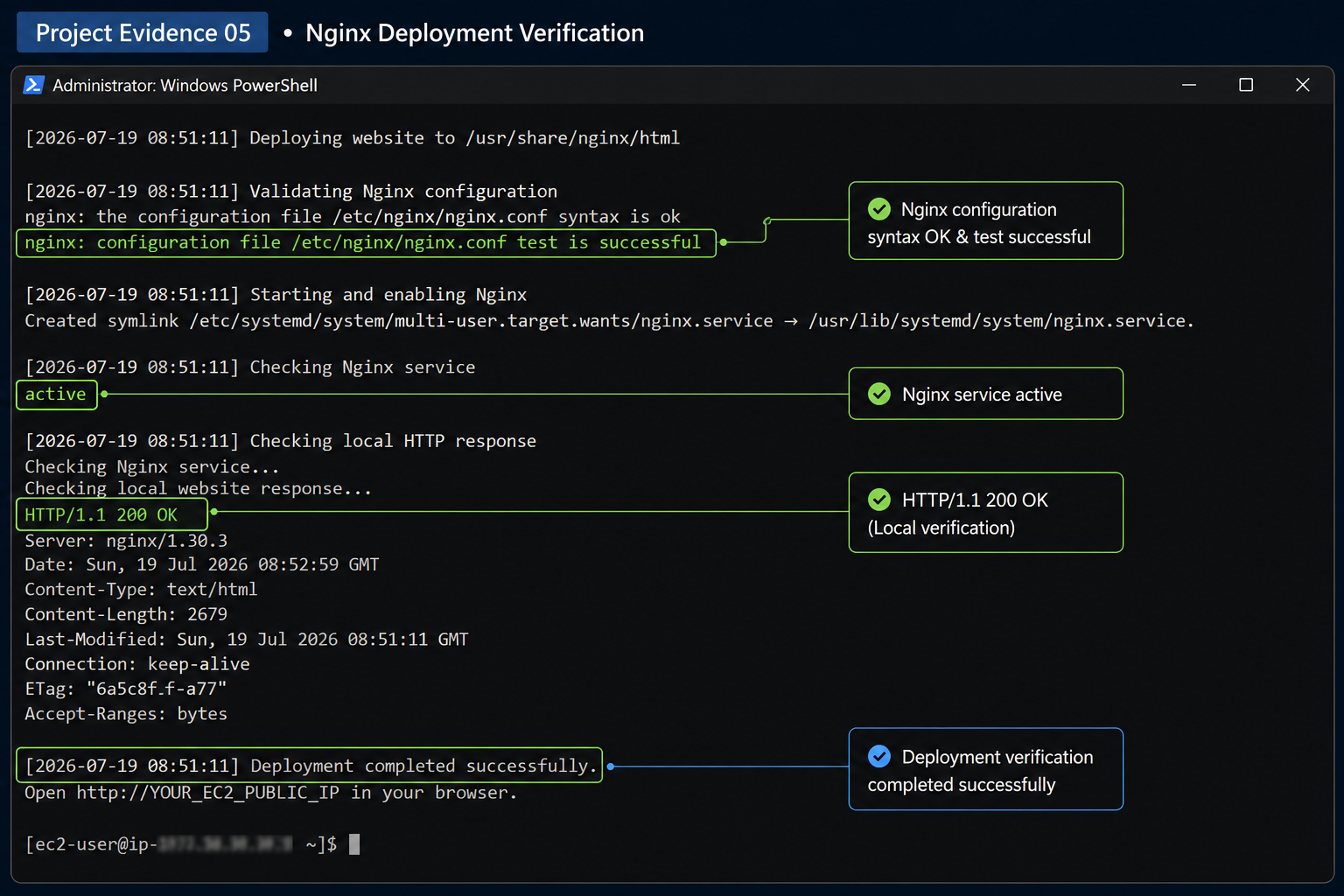Click the PowerShell icon in the title bar

[33, 85]
